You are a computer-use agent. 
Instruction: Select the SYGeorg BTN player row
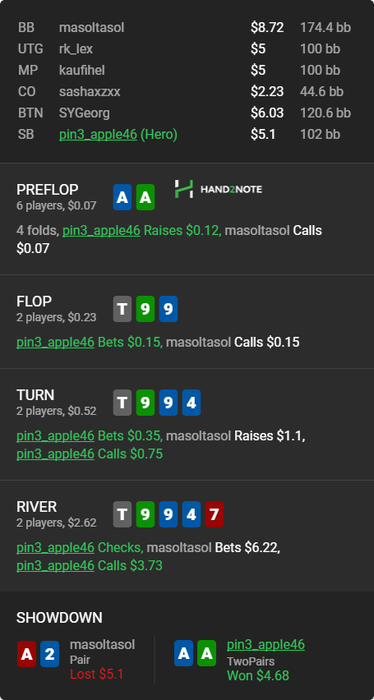(x=184, y=113)
